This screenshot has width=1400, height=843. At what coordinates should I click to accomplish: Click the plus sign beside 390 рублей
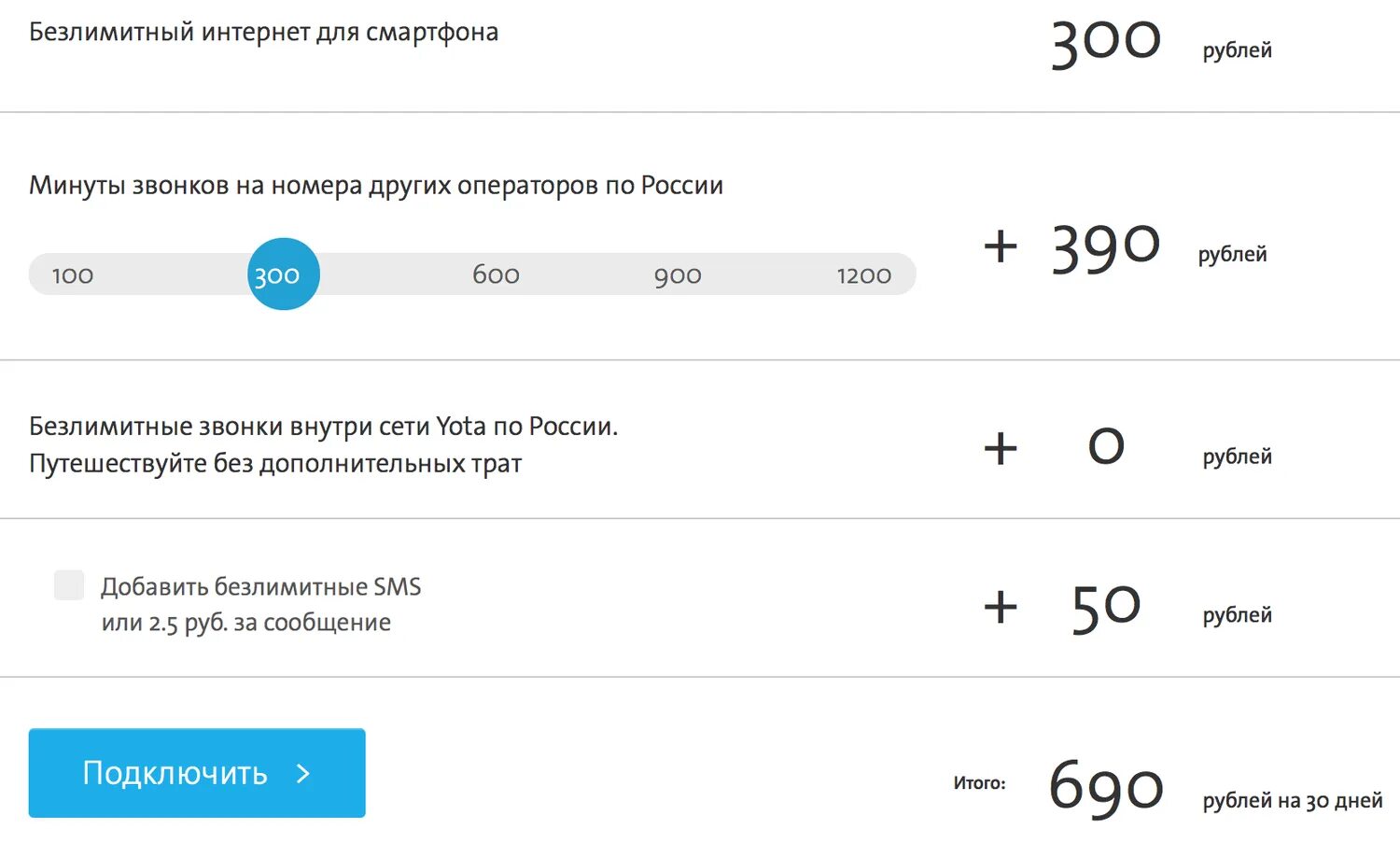pyautogui.click(x=1000, y=246)
